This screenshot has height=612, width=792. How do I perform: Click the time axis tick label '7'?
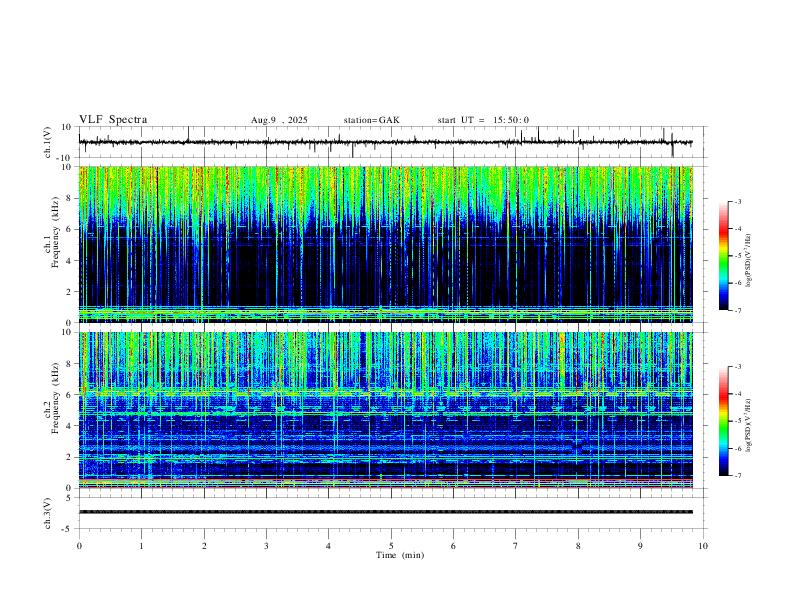click(x=516, y=546)
